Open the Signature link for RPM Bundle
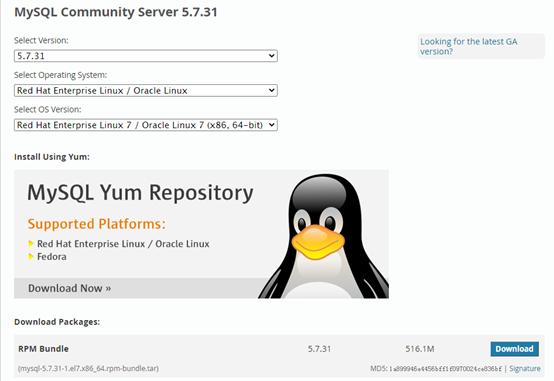Image resolution: width=554 pixels, height=381 pixels. (525, 369)
